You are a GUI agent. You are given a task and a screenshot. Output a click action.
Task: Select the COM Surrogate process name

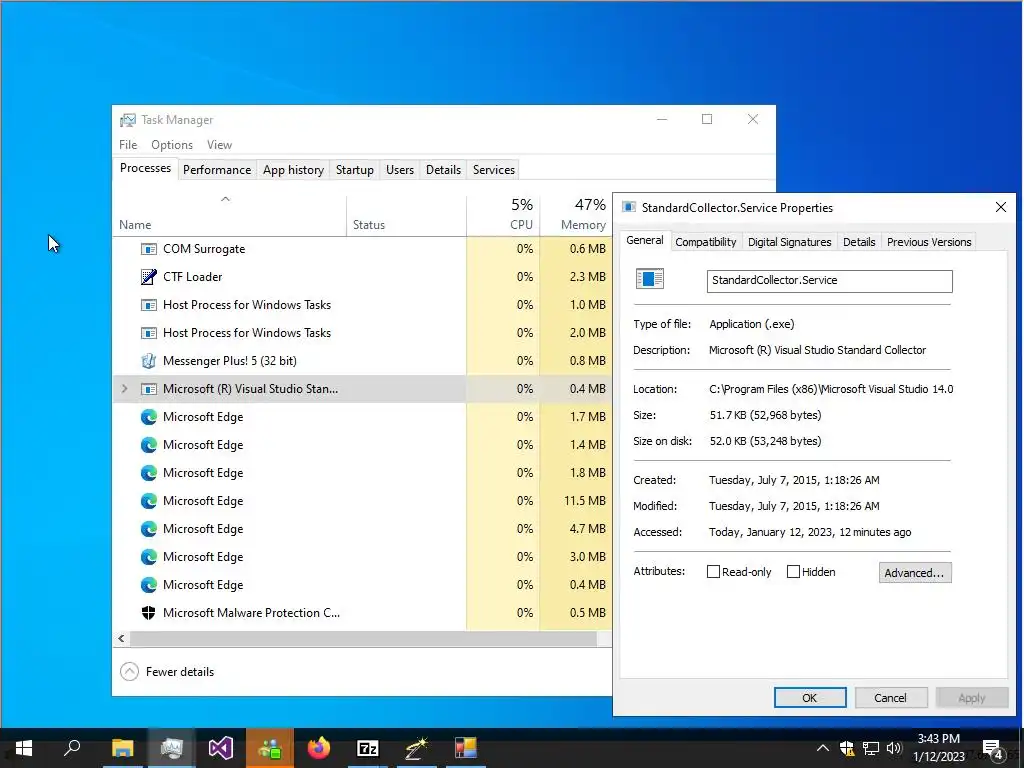pos(204,249)
